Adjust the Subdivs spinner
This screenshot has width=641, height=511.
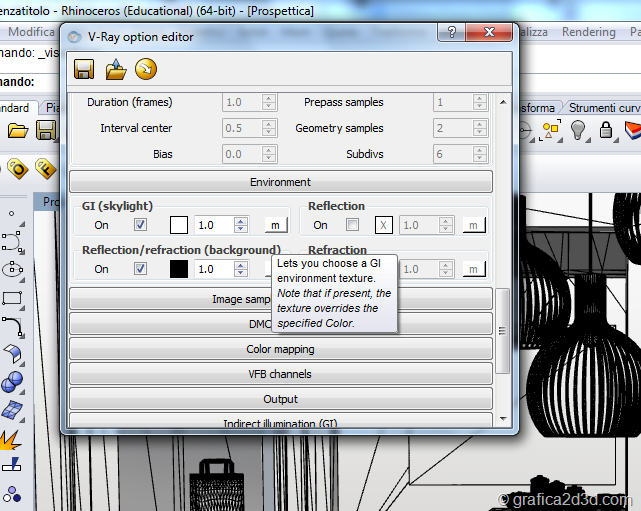pos(480,154)
